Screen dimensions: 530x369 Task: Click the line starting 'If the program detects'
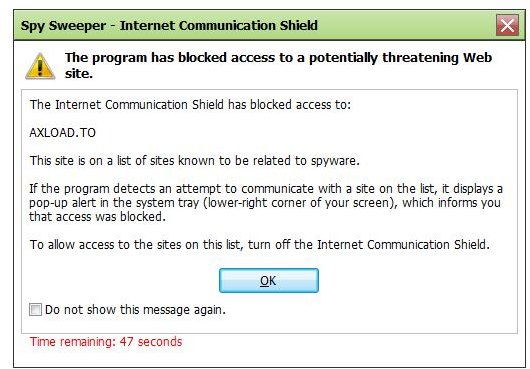point(266,189)
